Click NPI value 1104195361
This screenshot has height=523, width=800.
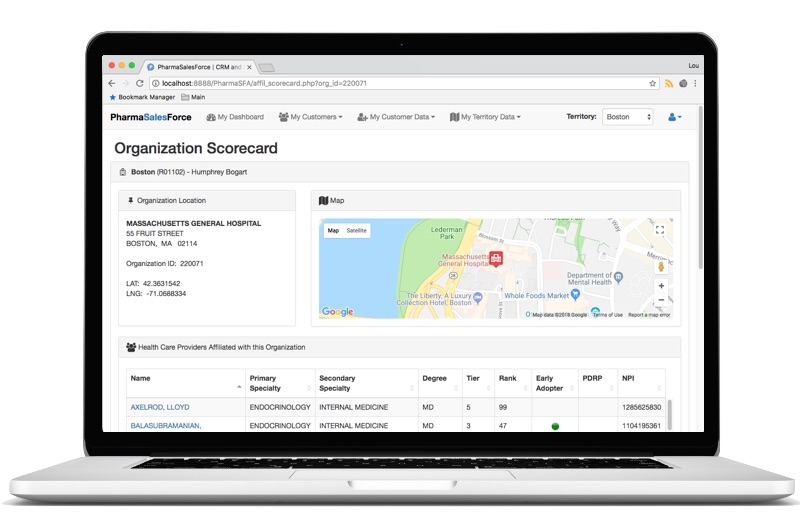(x=641, y=426)
